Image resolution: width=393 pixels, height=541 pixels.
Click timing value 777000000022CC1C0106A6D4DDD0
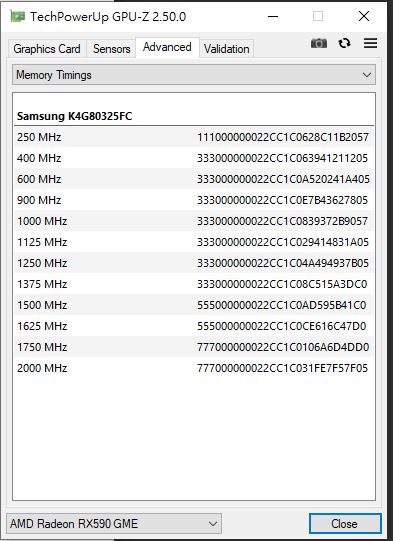point(283,347)
